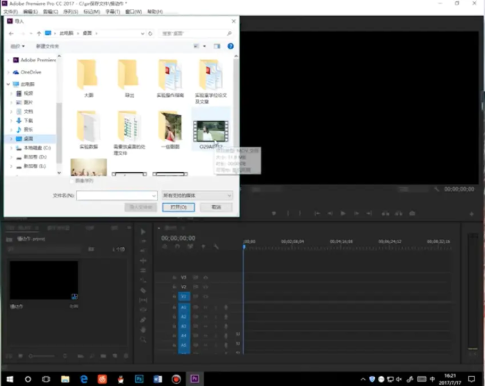Click the file name input field
This screenshot has height=387, width=485.
(117, 195)
